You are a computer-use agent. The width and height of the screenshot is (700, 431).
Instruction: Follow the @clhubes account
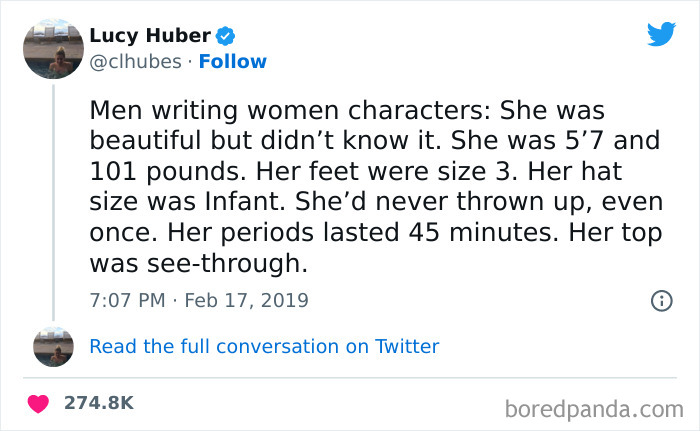(x=232, y=62)
